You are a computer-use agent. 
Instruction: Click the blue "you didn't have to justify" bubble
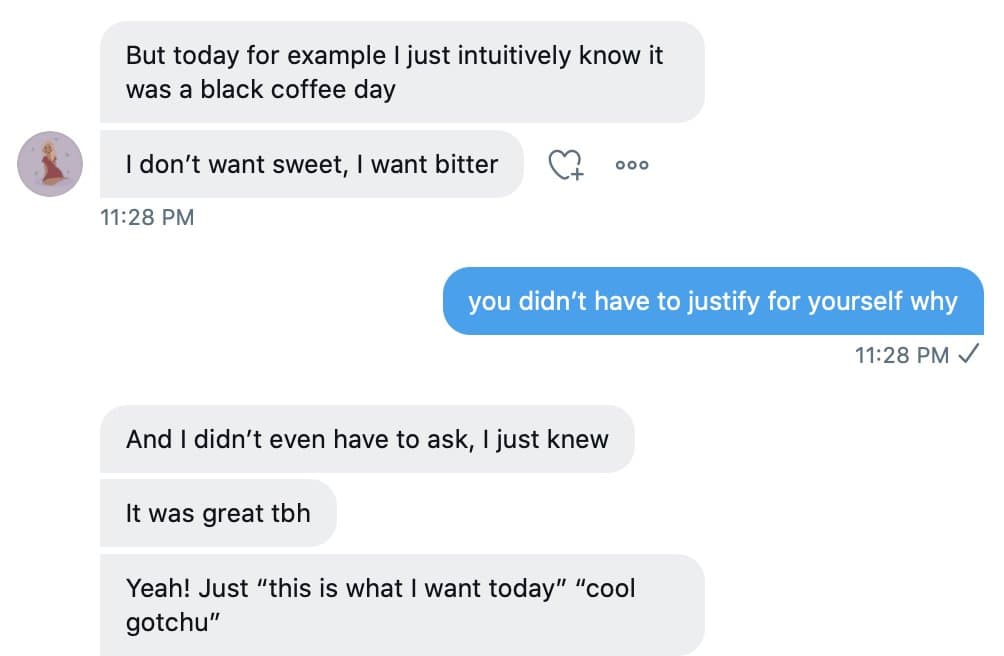pos(712,301)
